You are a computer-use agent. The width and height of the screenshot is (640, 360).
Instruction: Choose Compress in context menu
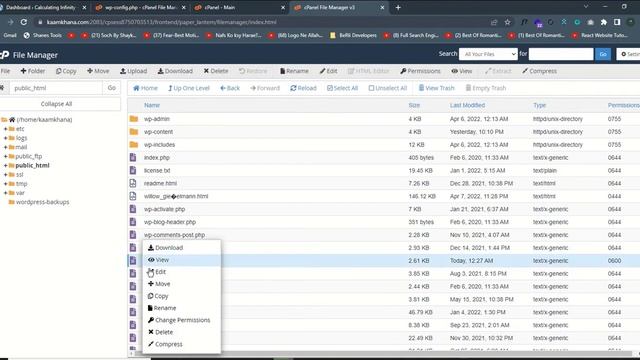165,344
